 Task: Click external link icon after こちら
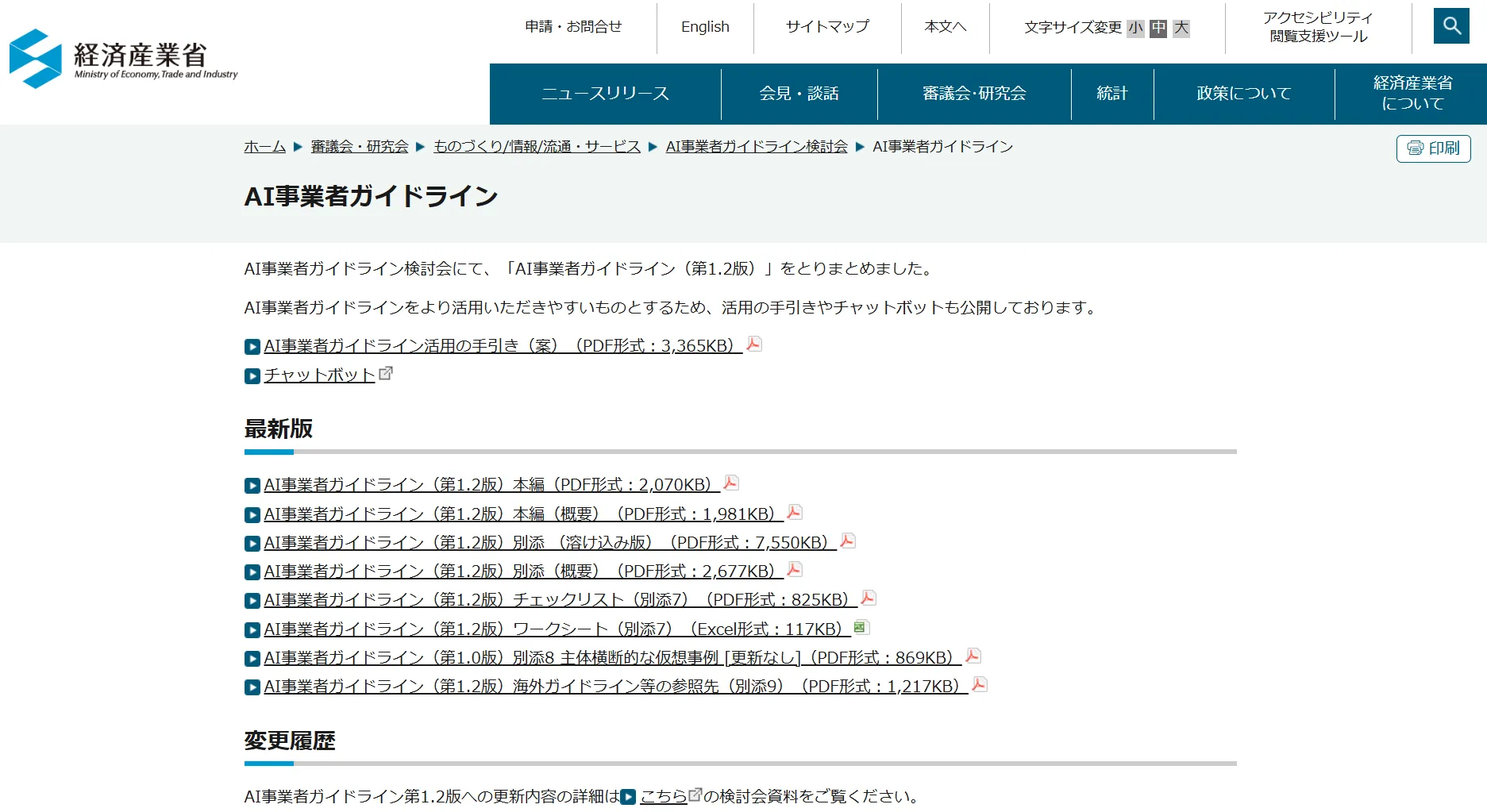click(695, 794)
